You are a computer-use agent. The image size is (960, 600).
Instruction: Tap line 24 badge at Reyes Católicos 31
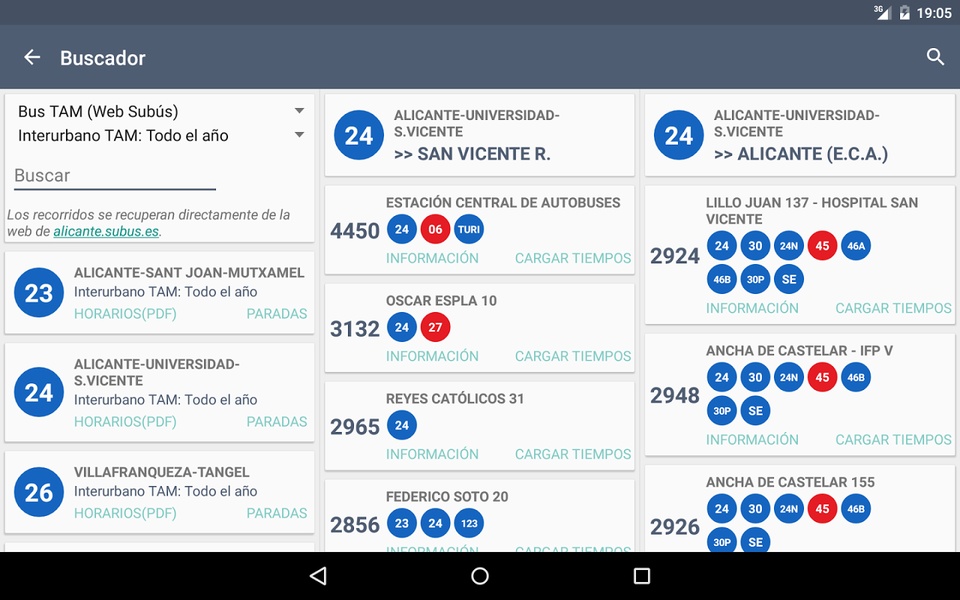pos(402,426)
